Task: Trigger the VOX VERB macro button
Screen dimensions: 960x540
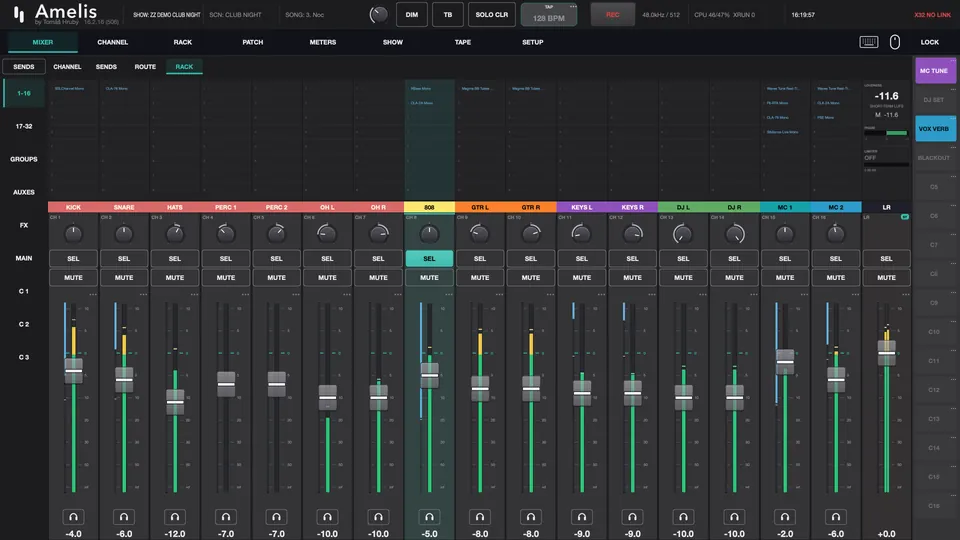Action: point(935,129)
